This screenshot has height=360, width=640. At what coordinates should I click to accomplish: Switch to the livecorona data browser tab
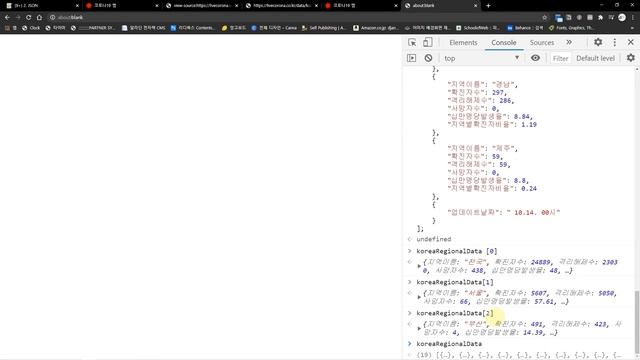pos(281,6)
